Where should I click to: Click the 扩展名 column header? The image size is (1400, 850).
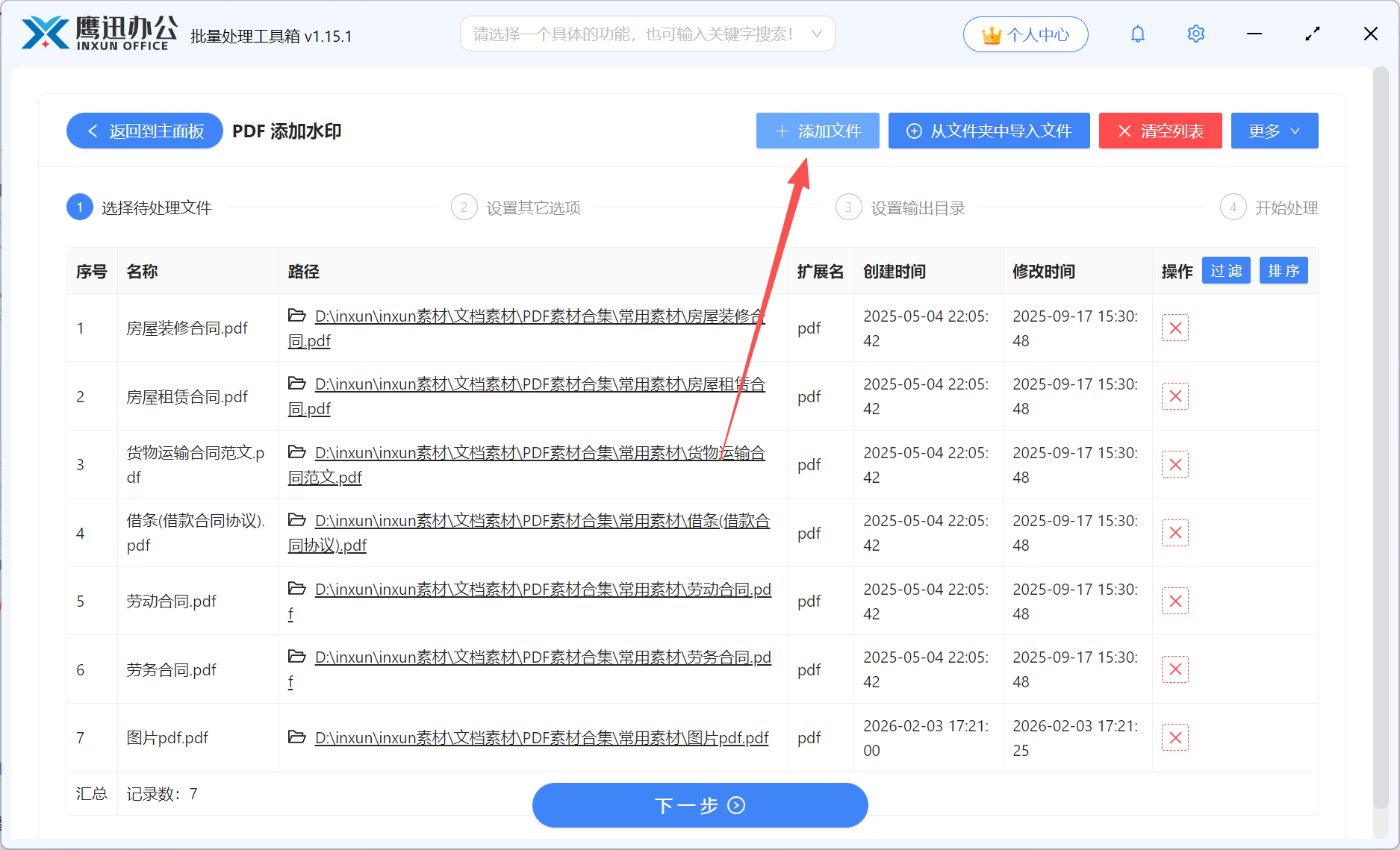[x=821, y=272]
